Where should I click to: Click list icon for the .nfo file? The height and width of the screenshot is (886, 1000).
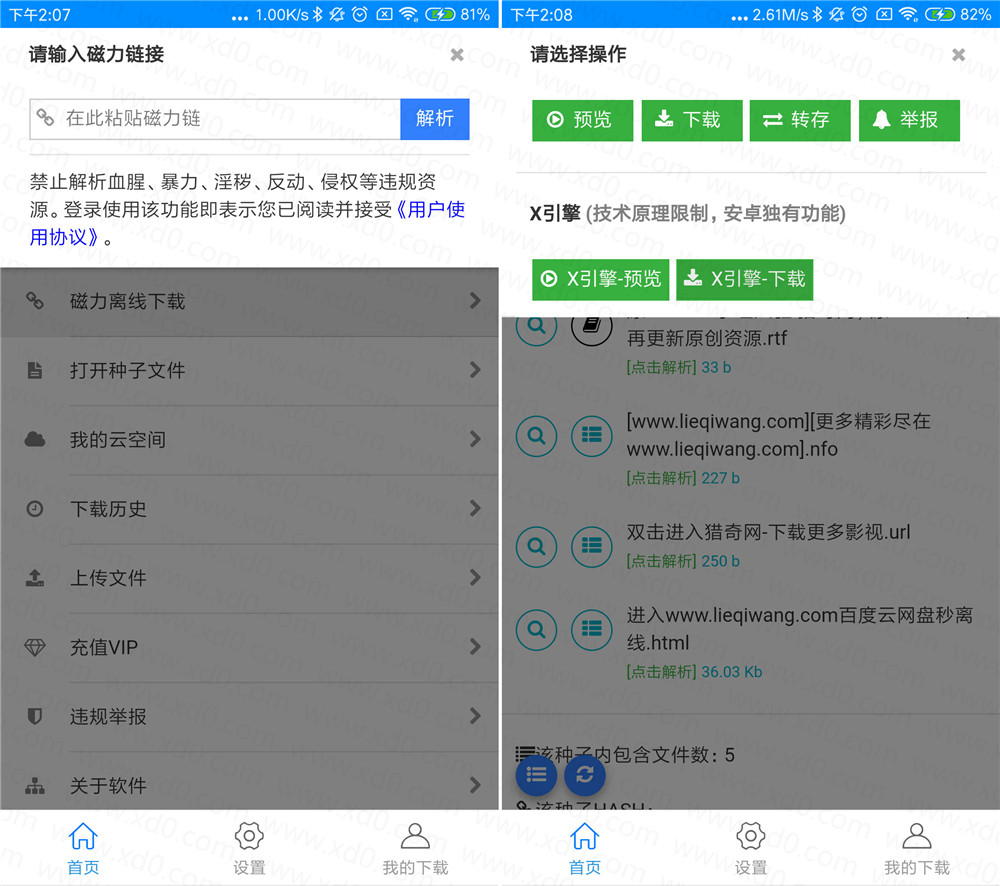pyautogui.click(x=591, y=436)
